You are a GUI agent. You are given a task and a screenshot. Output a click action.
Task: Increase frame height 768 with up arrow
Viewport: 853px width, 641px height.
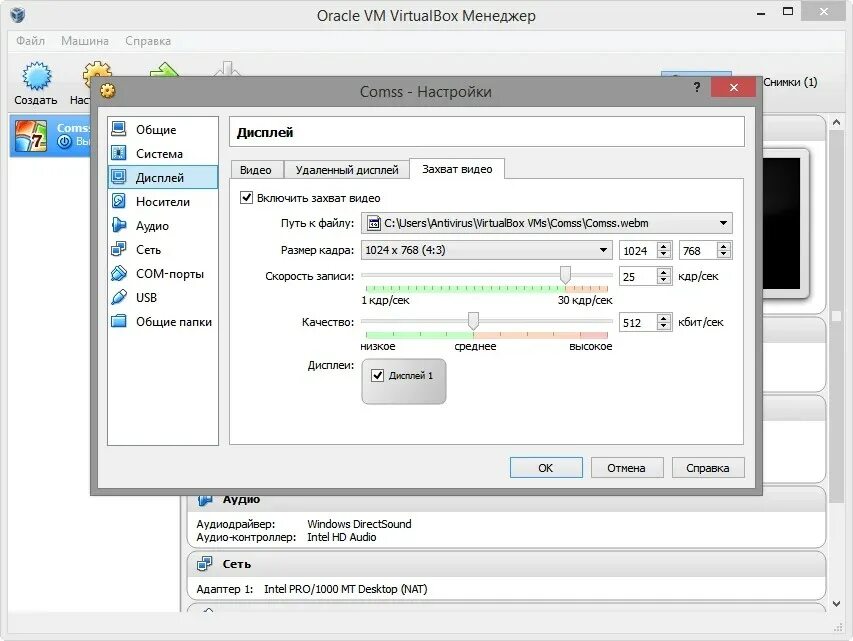723,246
